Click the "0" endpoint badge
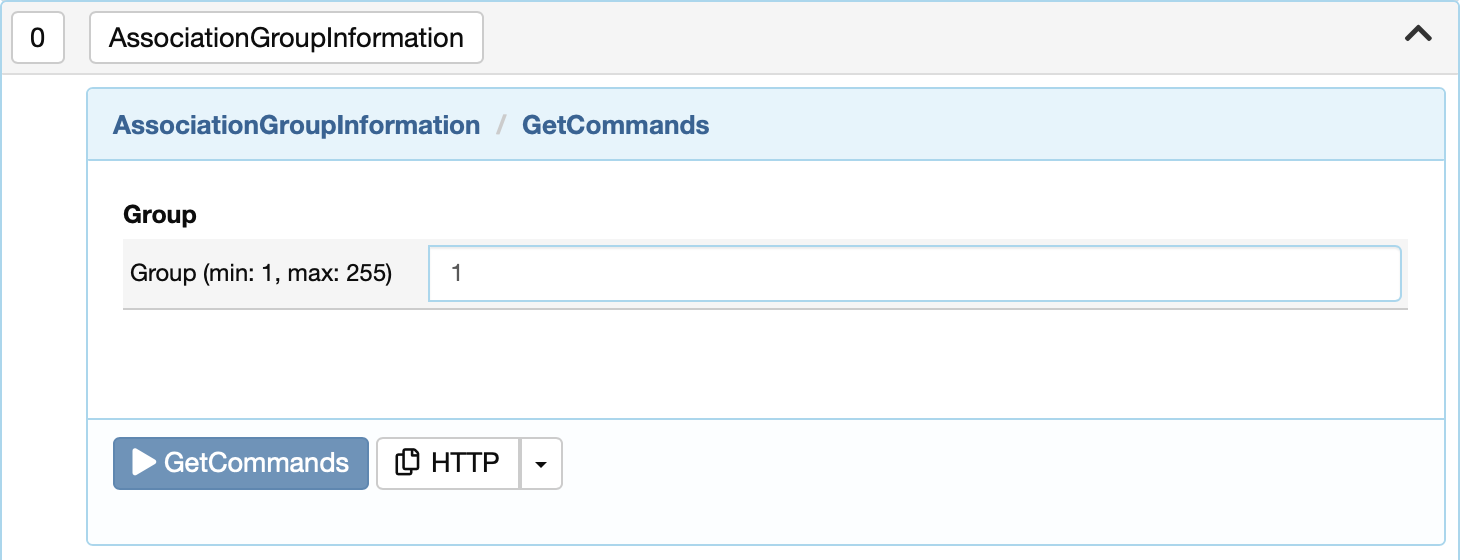The image size is (1460, 560). coord(38,38)
